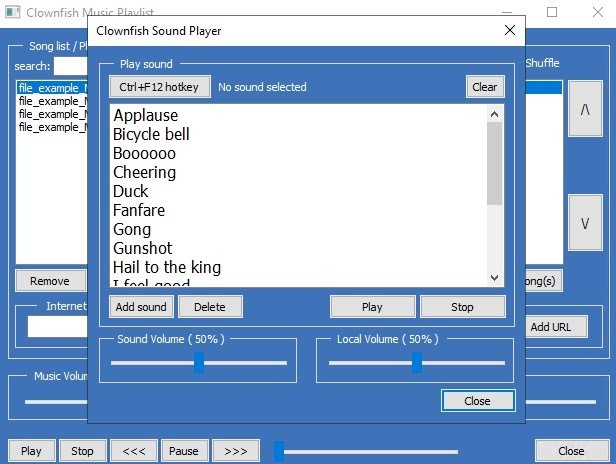Play music in Music Playlist window
Viewport: 616px width, 464px height.
pyautogui.click(x=33, y=451)
